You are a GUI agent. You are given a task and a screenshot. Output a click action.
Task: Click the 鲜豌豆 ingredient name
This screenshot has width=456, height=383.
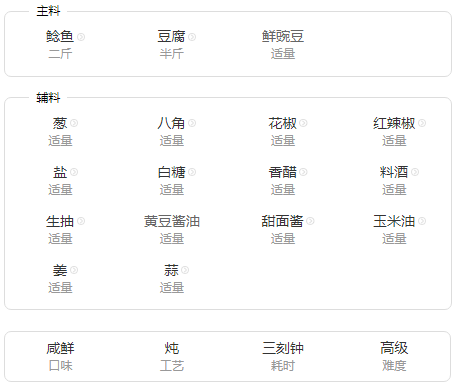click(x=283, y=37)
